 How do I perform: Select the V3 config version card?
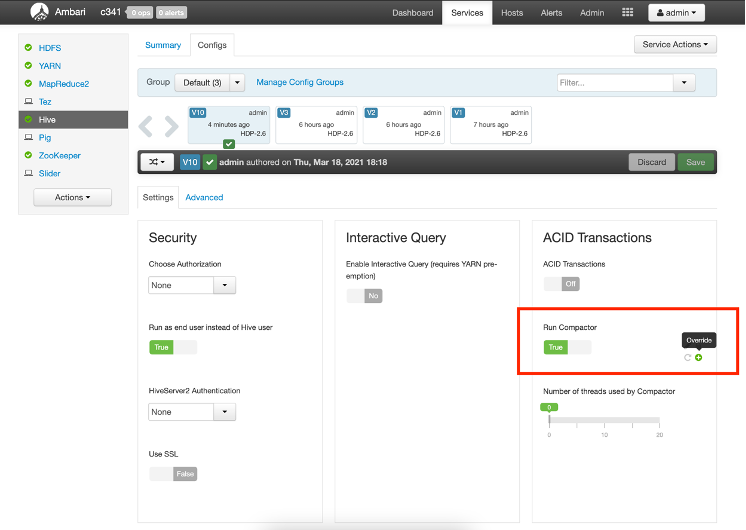click(x=316, y=125)
